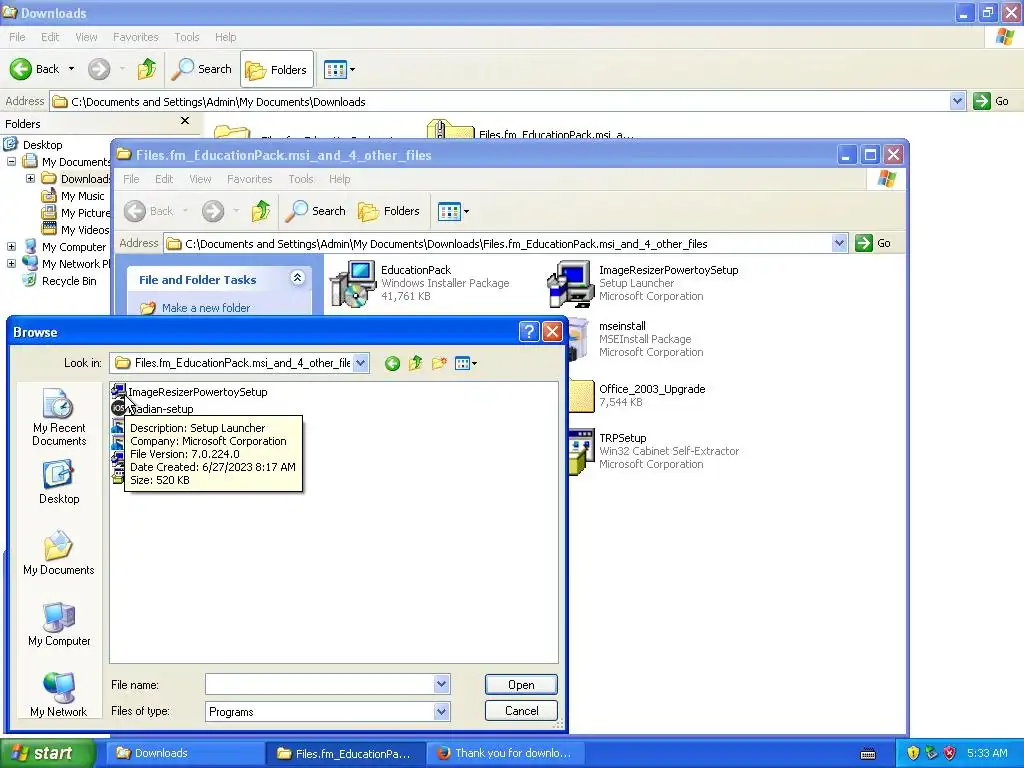1024x768 pixels.
Task: Click Search in Downloads window toolbar
Action: click(201, 69)
